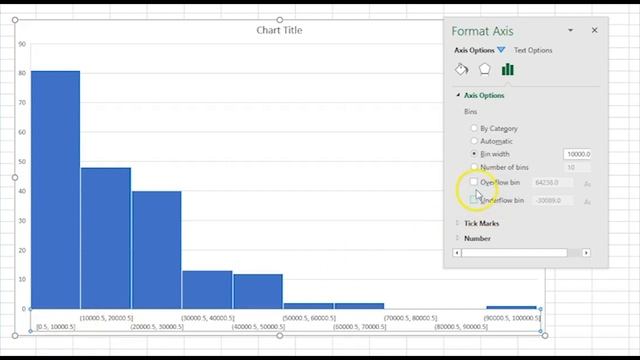
Task: Click the pane scrollbar left arrow
Action: 457,253
